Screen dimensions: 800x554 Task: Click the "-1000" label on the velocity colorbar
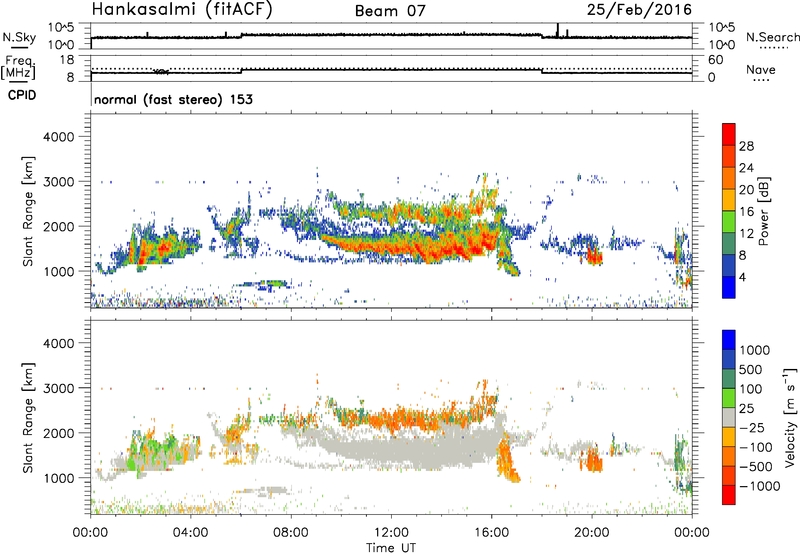tap(760, 486)
